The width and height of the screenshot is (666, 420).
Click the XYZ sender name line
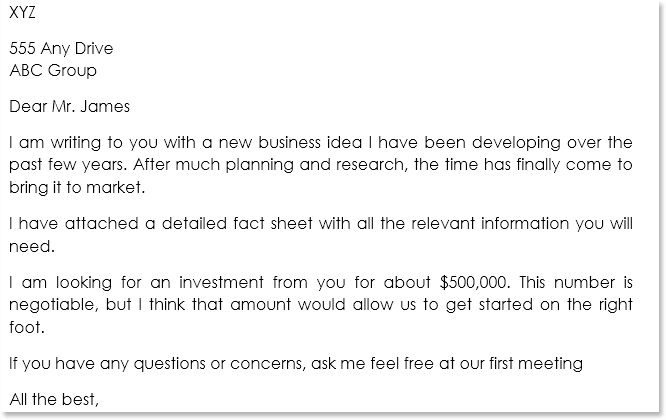pyautogui.click(x=22, y=12)
